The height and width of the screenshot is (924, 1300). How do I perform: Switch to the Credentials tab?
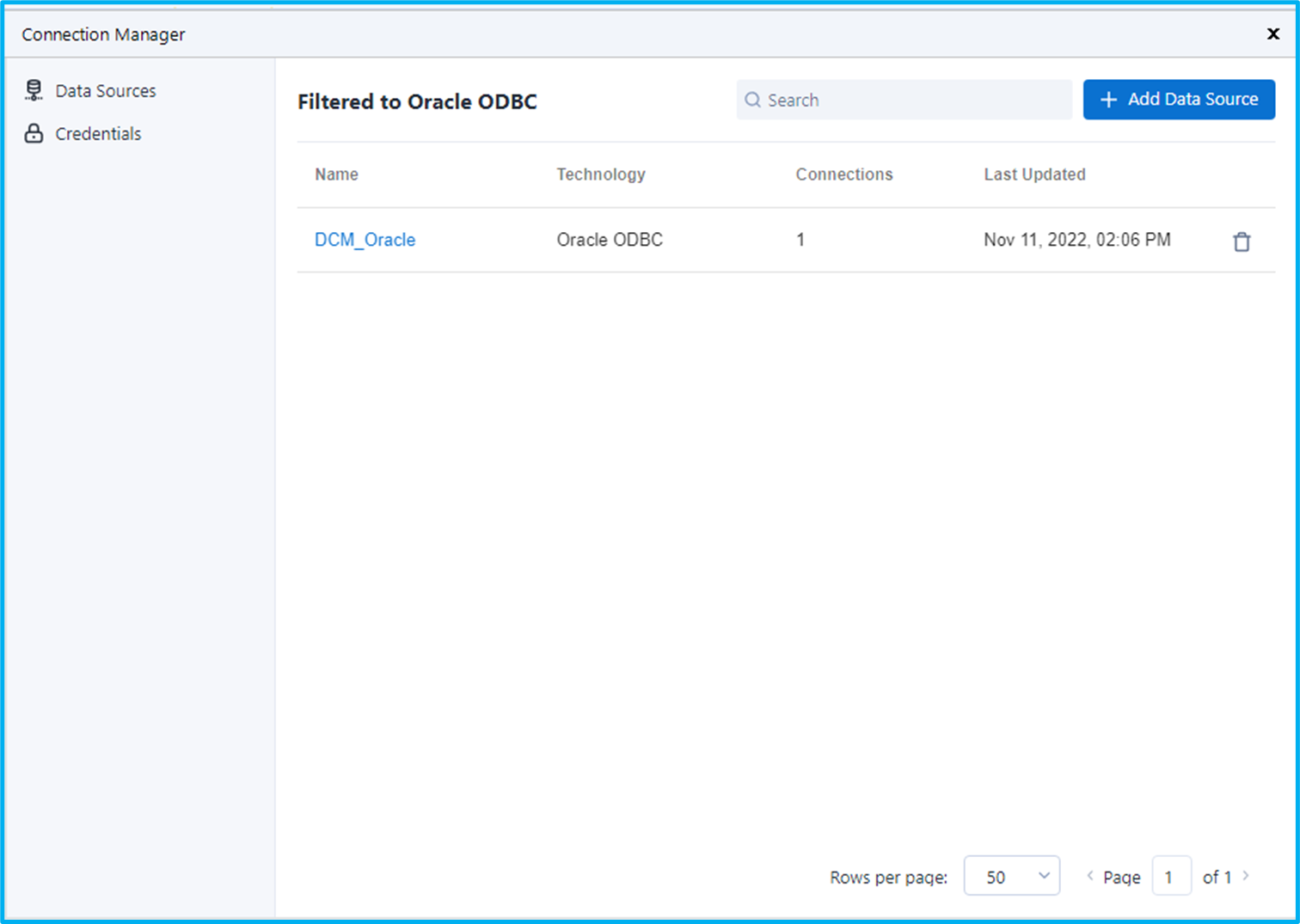97,133
